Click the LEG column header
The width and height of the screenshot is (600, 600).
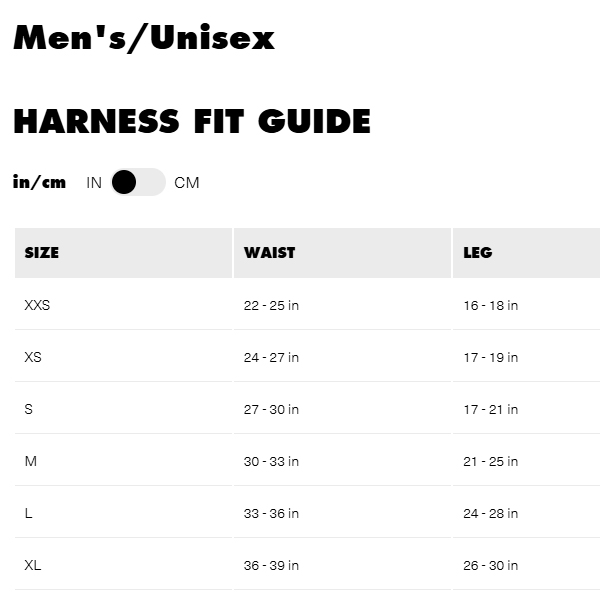[478, 253]
